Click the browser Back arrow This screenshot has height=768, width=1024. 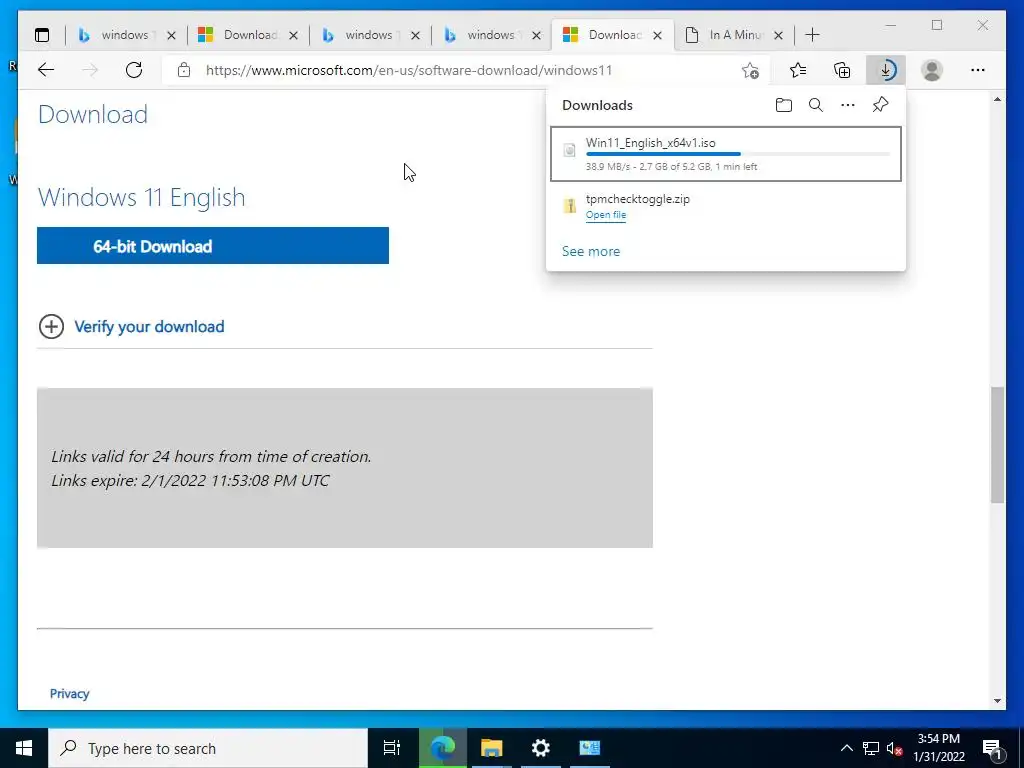coord(46,70)
